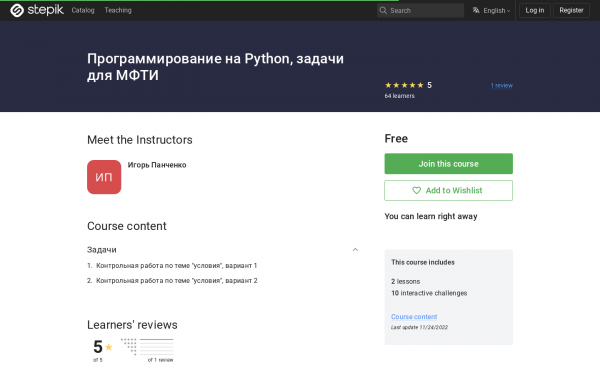Click the review rating distribution bars
This screenshot has width=600, height=375.
click(x=157, y=347)
